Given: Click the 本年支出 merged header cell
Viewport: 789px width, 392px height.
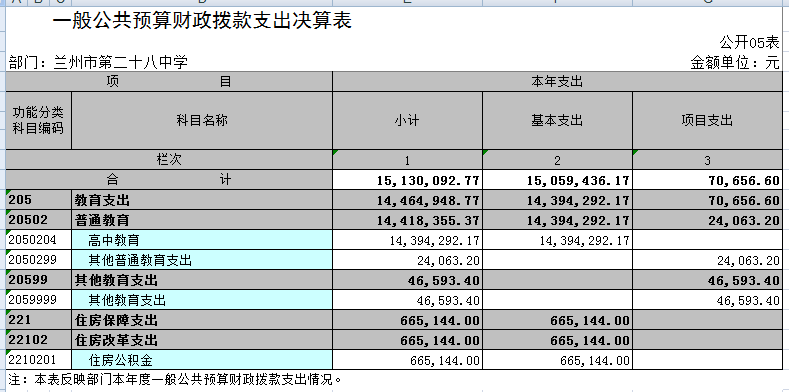Looking at the screenshot, I should tap(557, 82).
